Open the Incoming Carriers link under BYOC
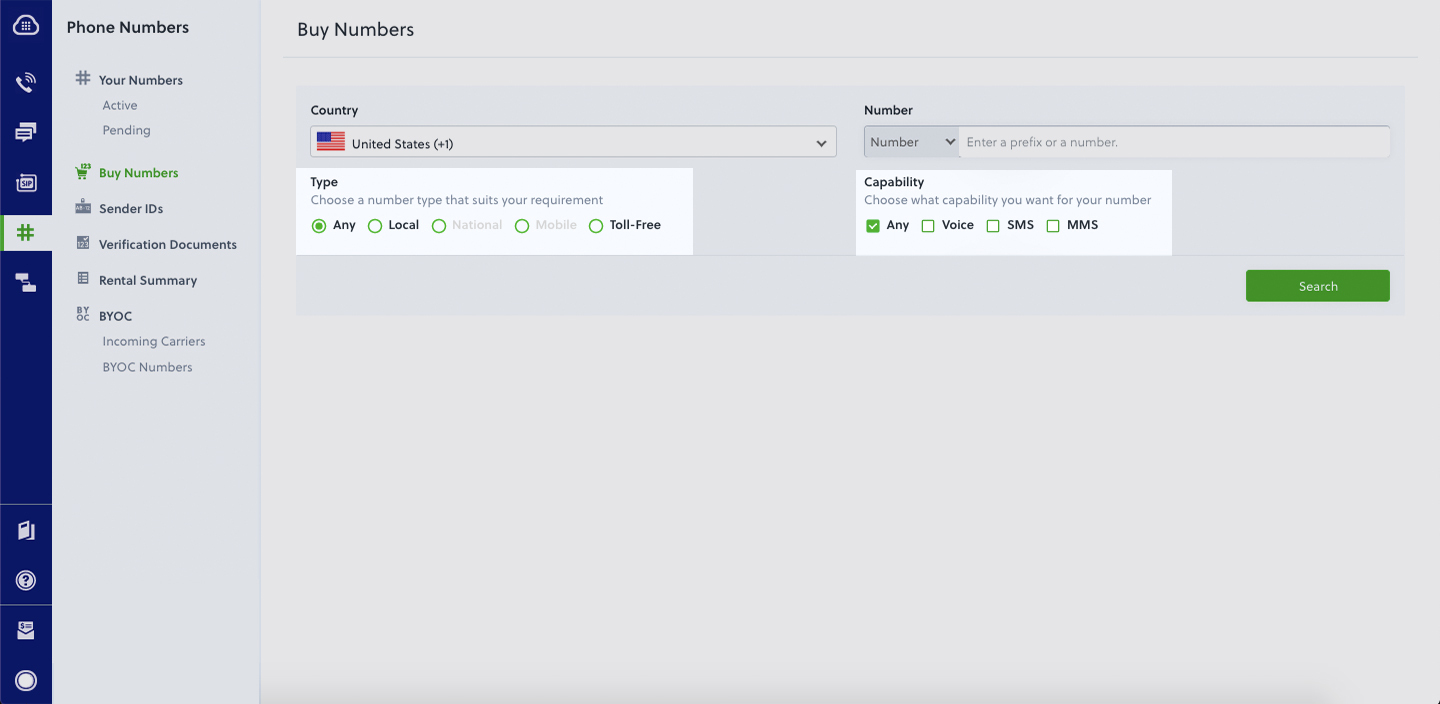This screenshot has width=1440, height=704. pos(153,342)
